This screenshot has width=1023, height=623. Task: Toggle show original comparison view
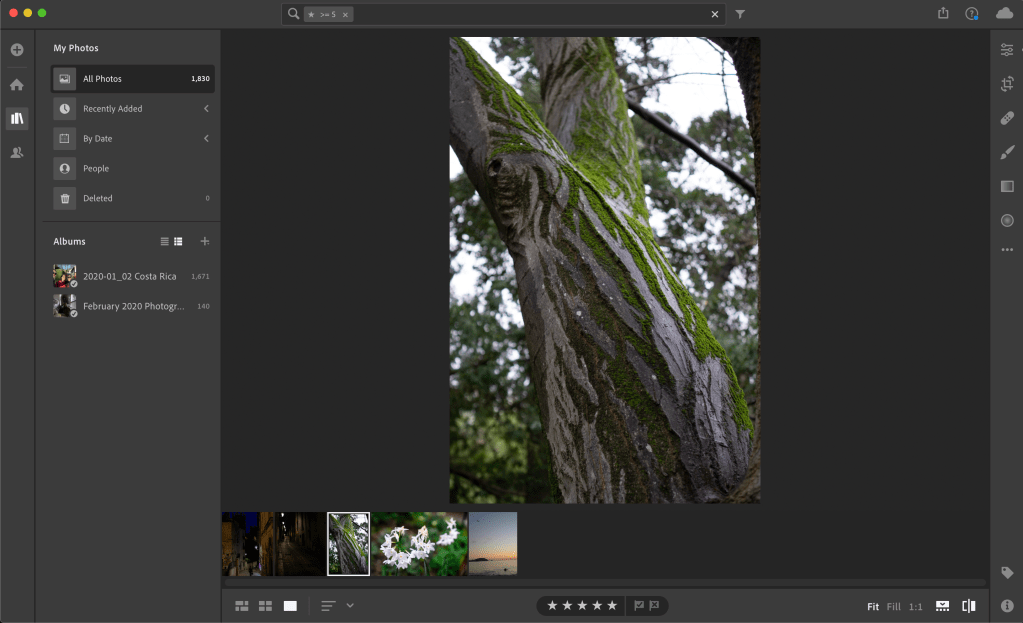[x=968, y=606]
